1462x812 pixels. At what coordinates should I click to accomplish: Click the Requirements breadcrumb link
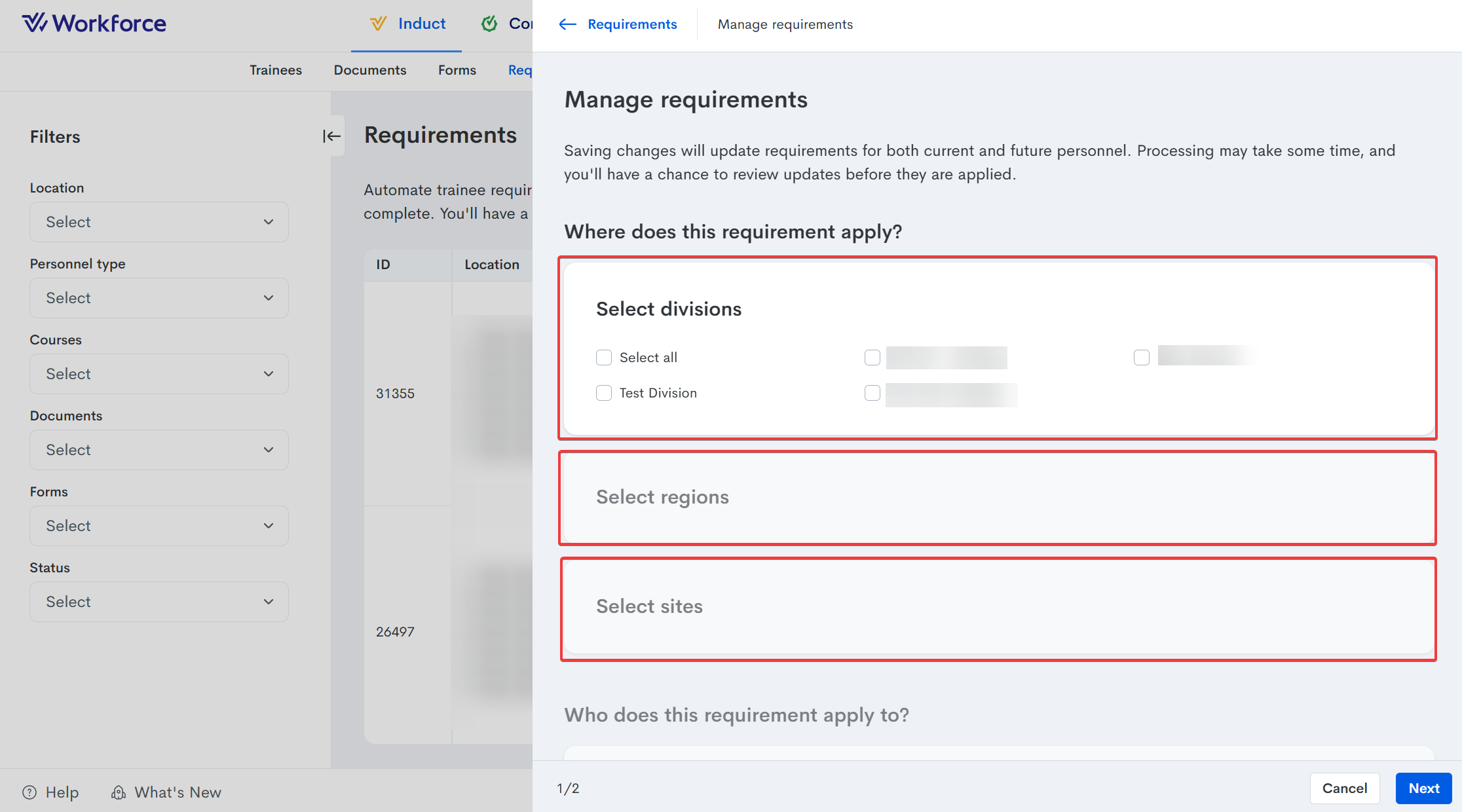pos(632,24)
